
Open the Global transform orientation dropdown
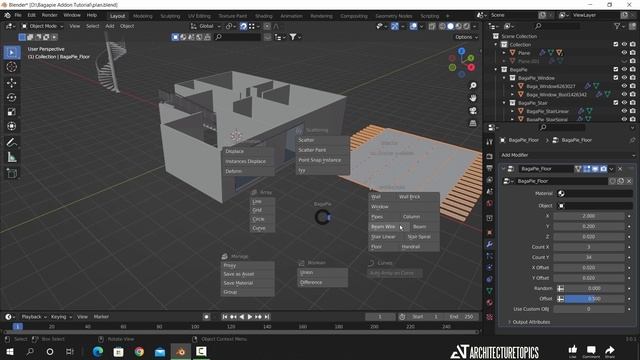[205, 26]
